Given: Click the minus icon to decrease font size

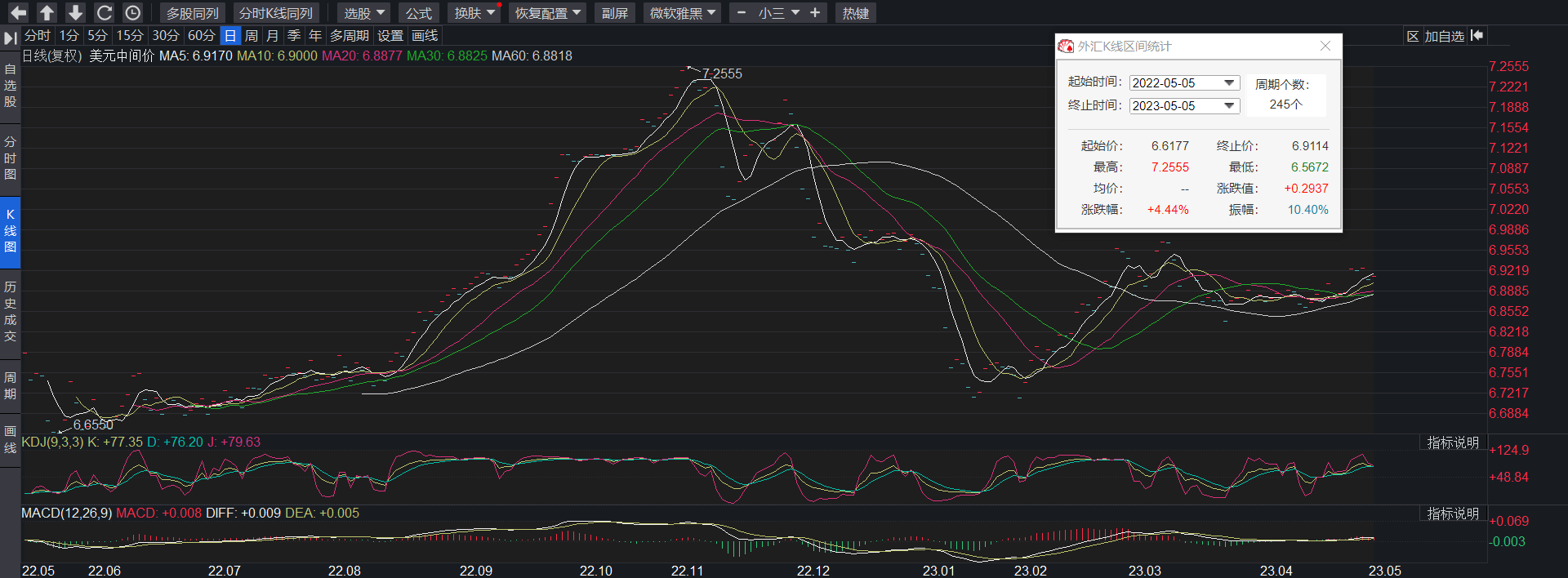Looking at the screenshot, I should click(742, 13).
